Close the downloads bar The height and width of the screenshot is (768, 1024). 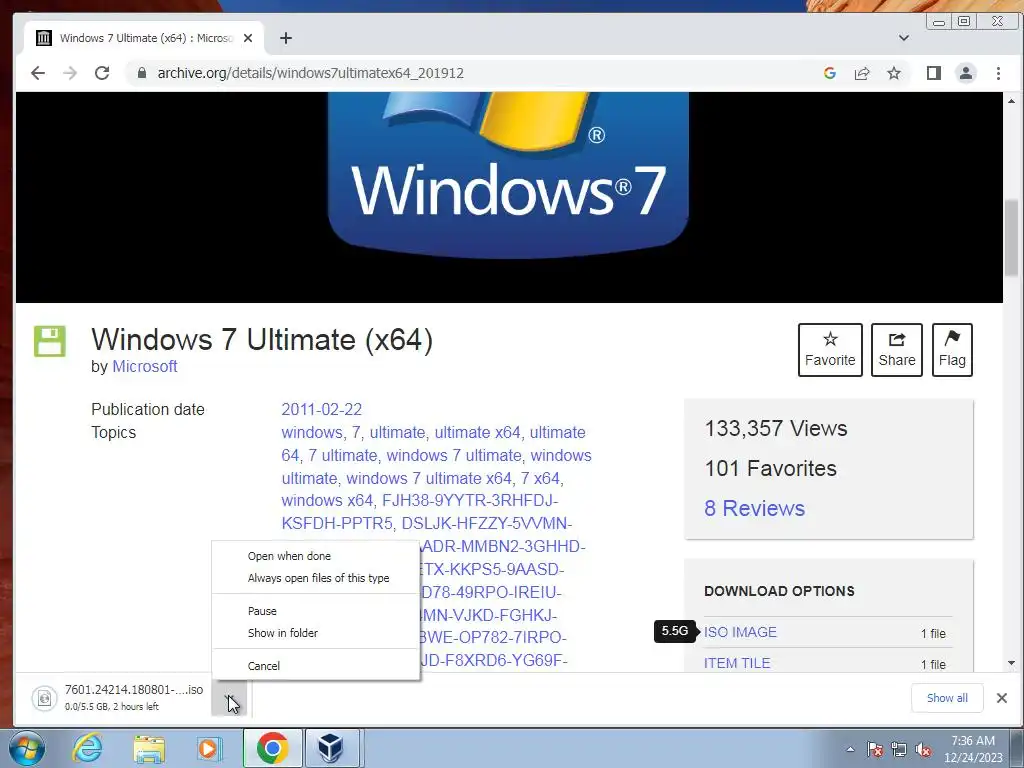(1002, 698)
